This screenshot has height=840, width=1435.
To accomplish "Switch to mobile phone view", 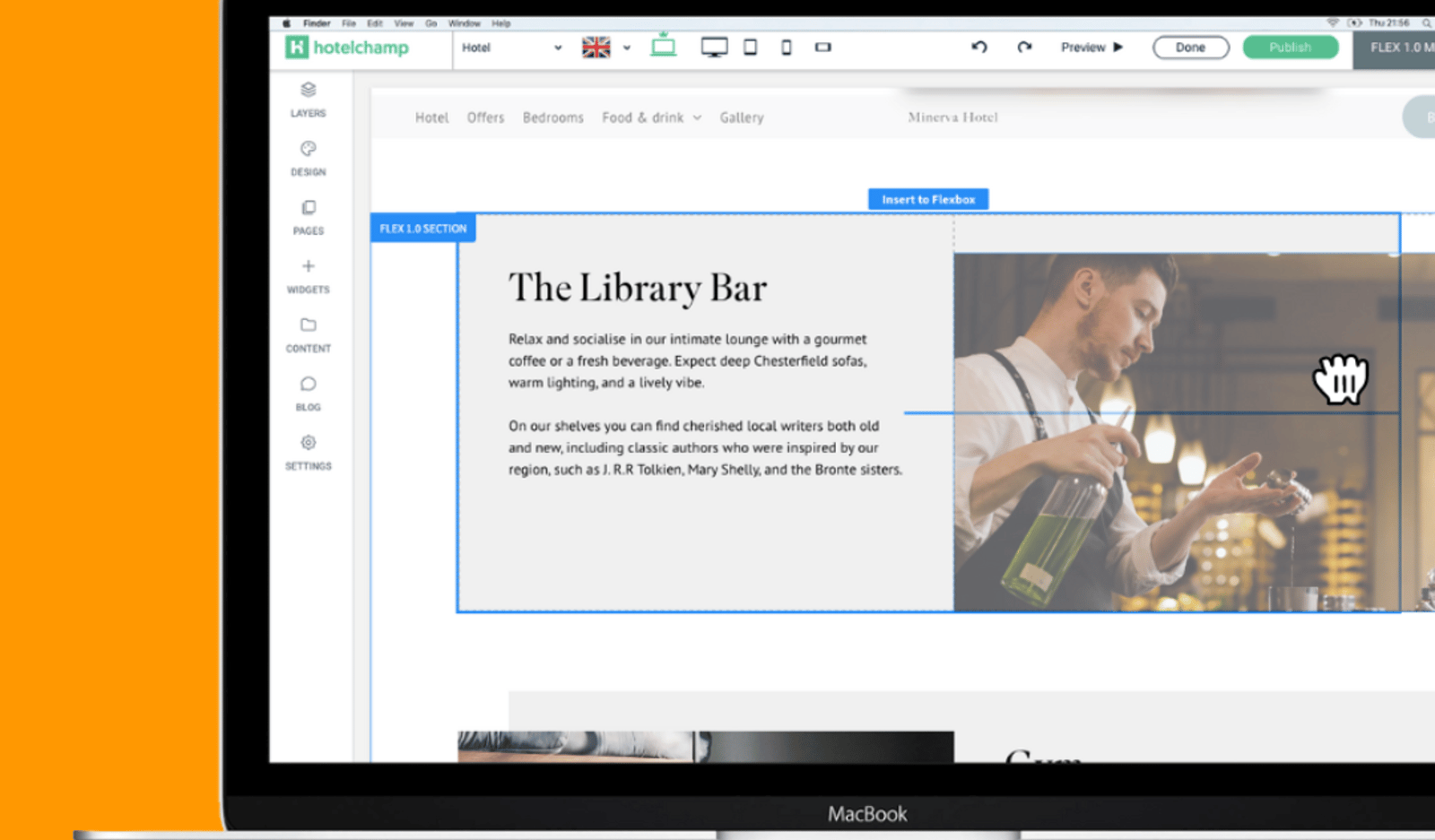I will [x=787, y=48].
